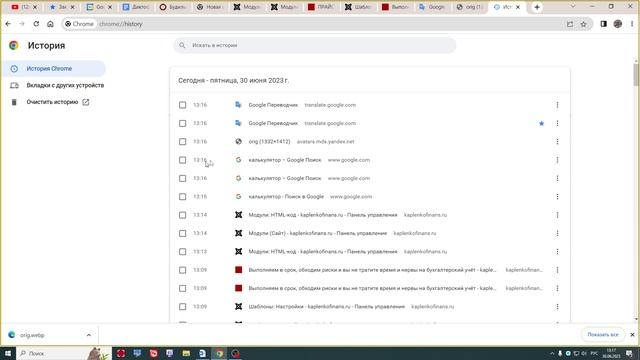Select История Chrome in sidebar
Screen dimensions: 640x360
coord(54,69)
